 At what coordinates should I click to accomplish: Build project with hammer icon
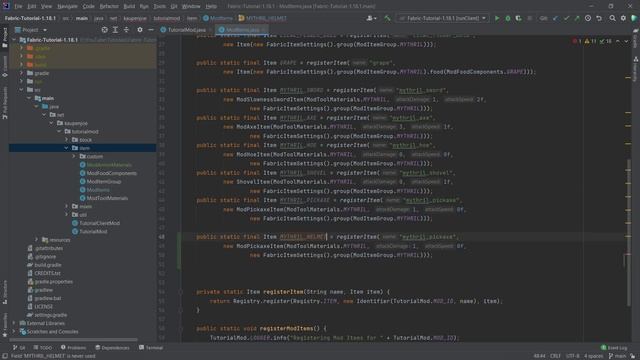click(x=387, y=18)
